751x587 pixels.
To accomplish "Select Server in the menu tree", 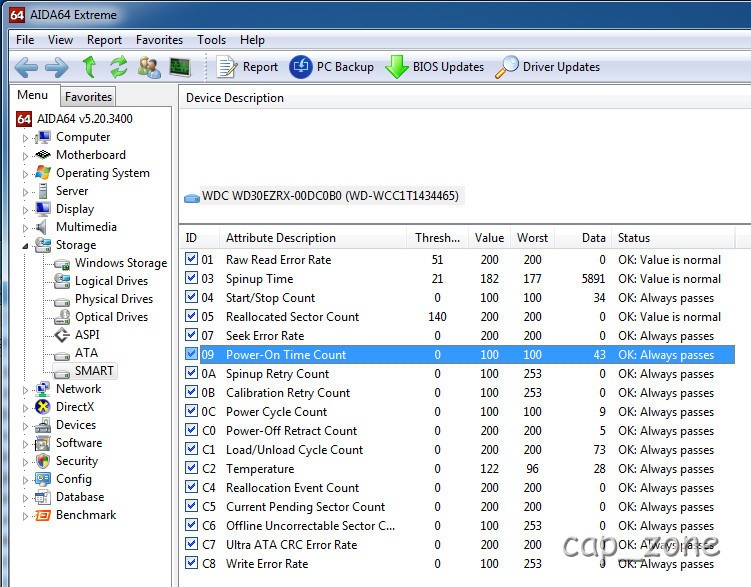I will tap(72, 191).
